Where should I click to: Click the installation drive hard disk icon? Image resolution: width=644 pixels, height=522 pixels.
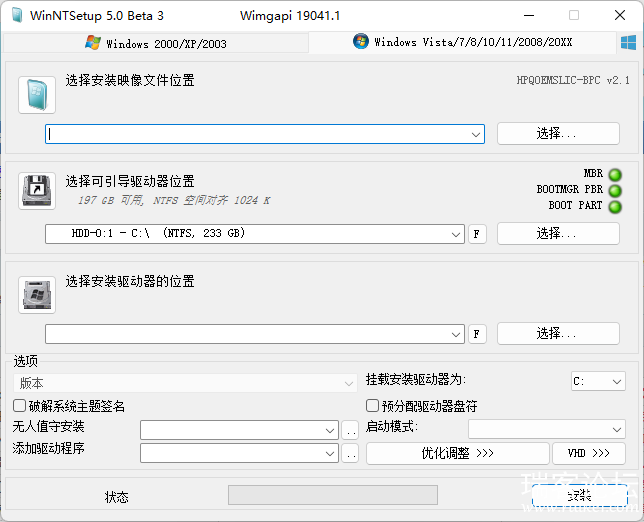pos(37,295)
